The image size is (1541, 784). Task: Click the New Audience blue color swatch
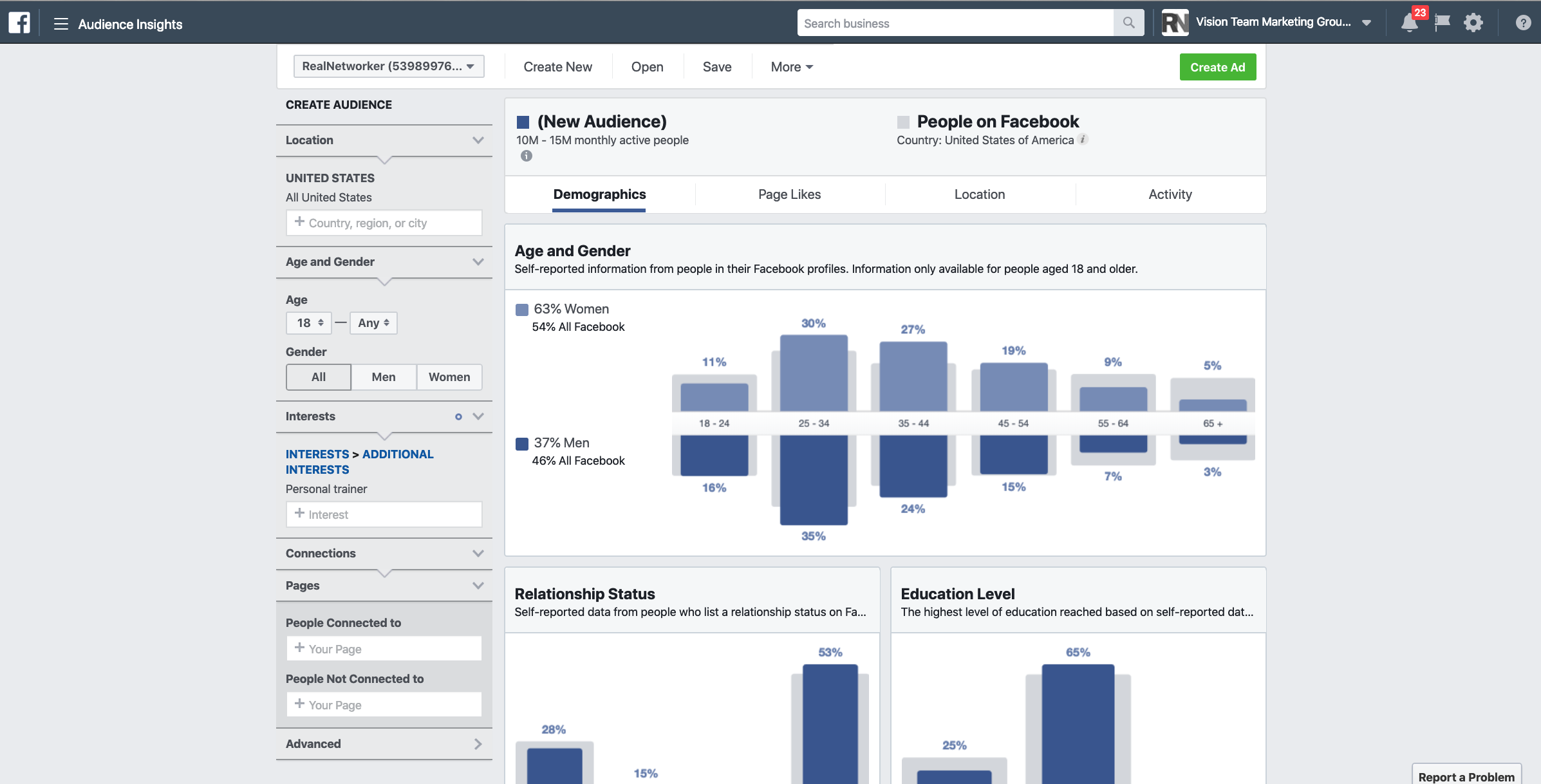coord(523,122)
